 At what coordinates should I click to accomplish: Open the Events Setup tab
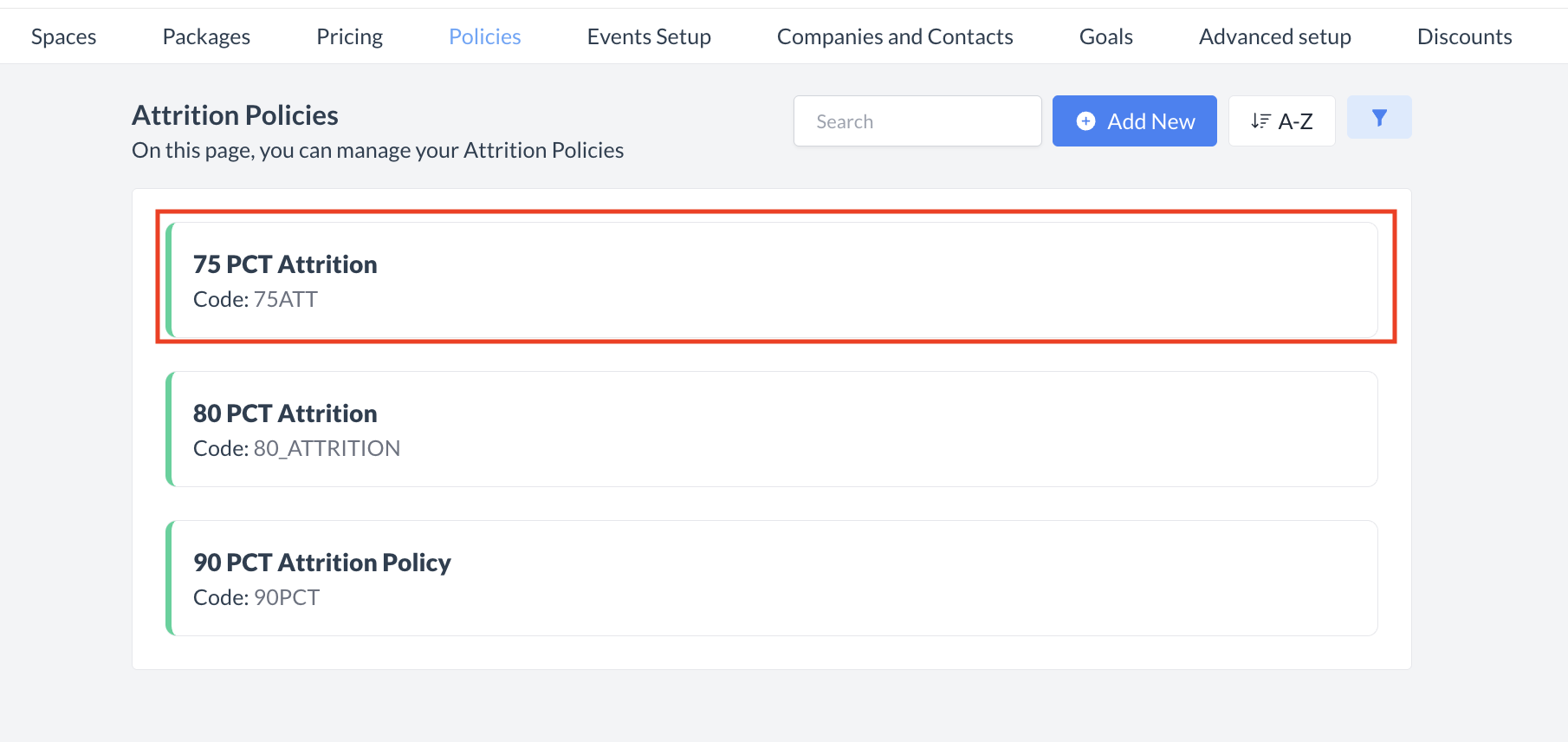click(x=649, y=36)
